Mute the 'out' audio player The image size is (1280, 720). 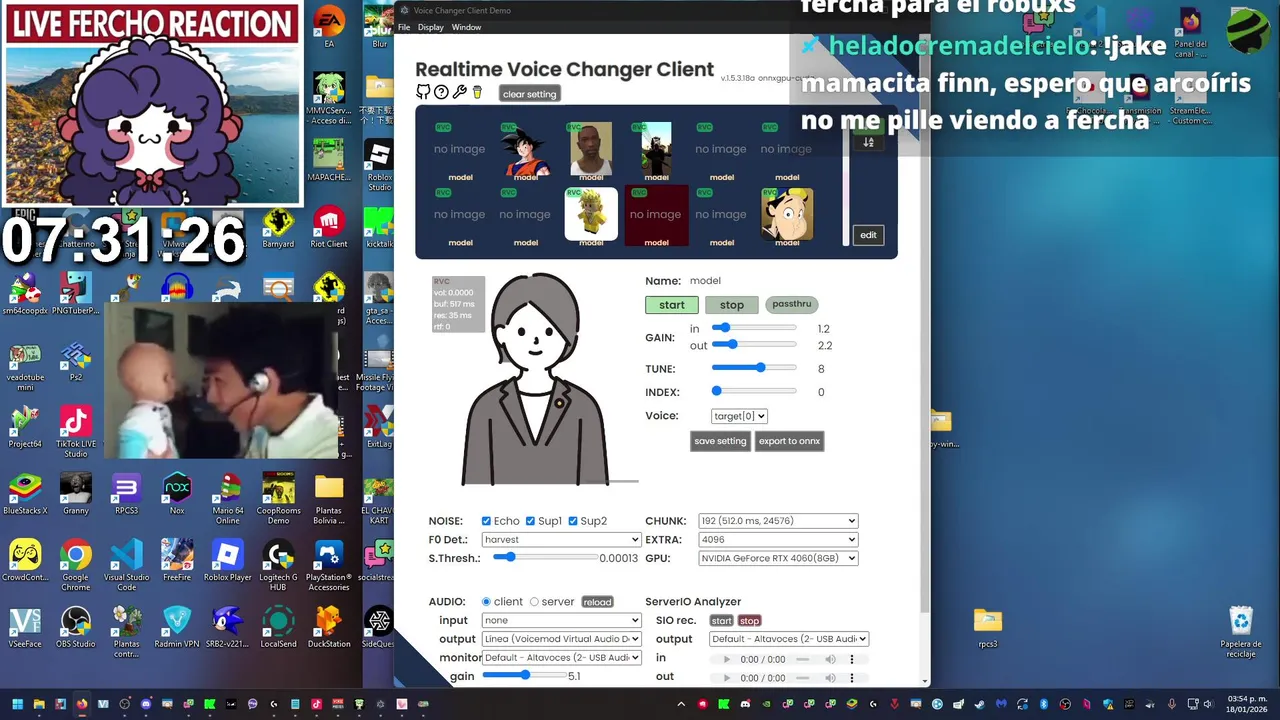(x=830, y=677)
